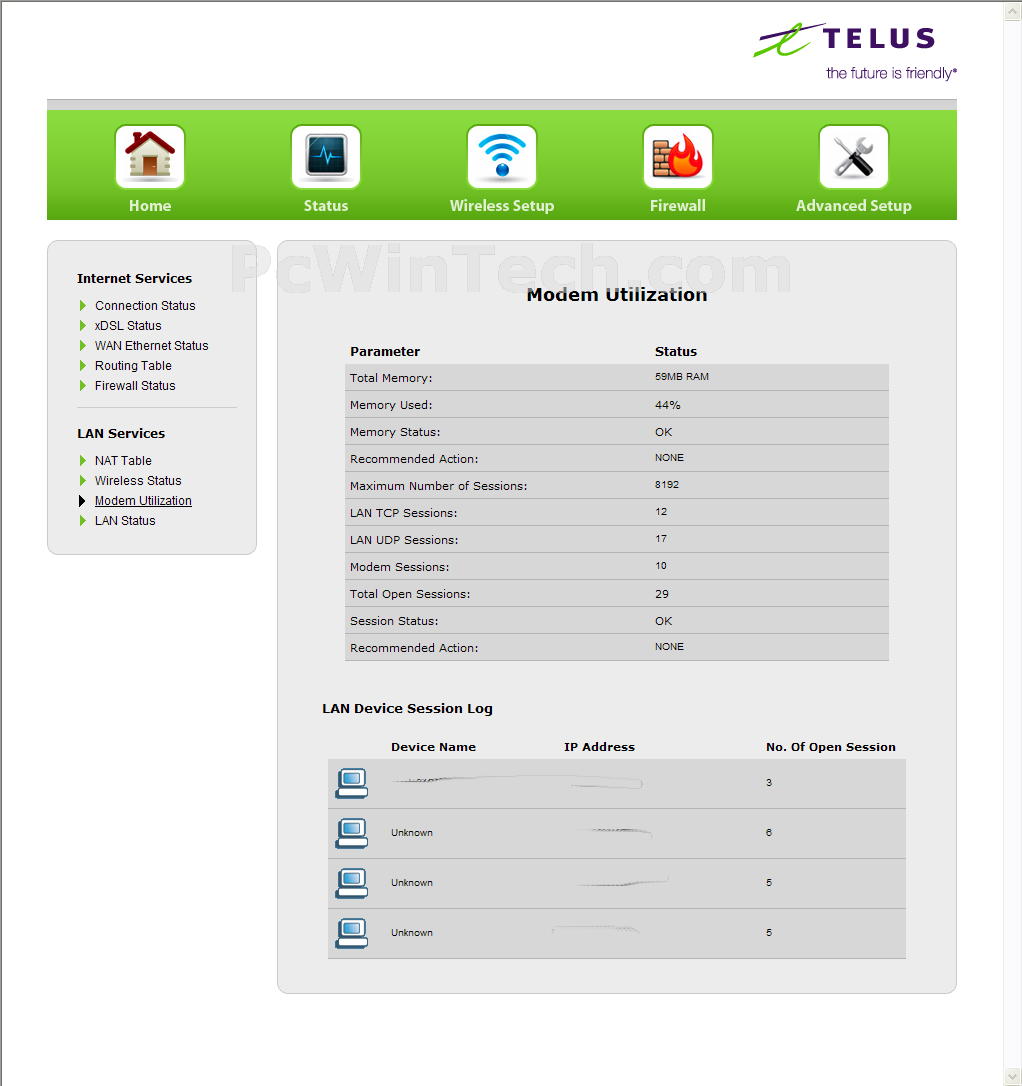Click the Internet Services heading
The image size is (1022, 1086).
click(x=134, y=278)
